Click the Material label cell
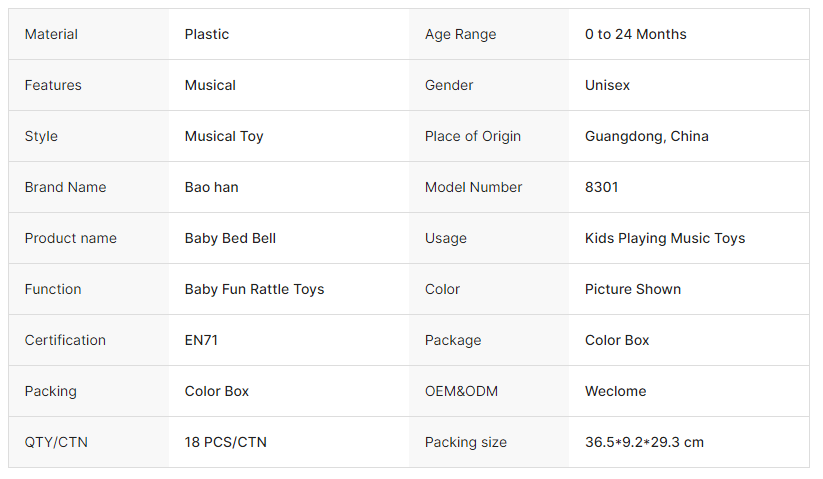This screenshot has width=823, height=479. [x=51, y=34]
